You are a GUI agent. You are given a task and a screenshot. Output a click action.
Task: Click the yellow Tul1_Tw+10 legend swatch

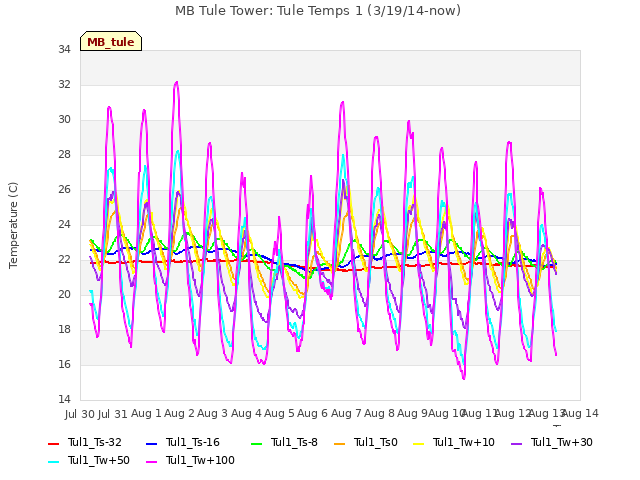(x=419, y=444)
